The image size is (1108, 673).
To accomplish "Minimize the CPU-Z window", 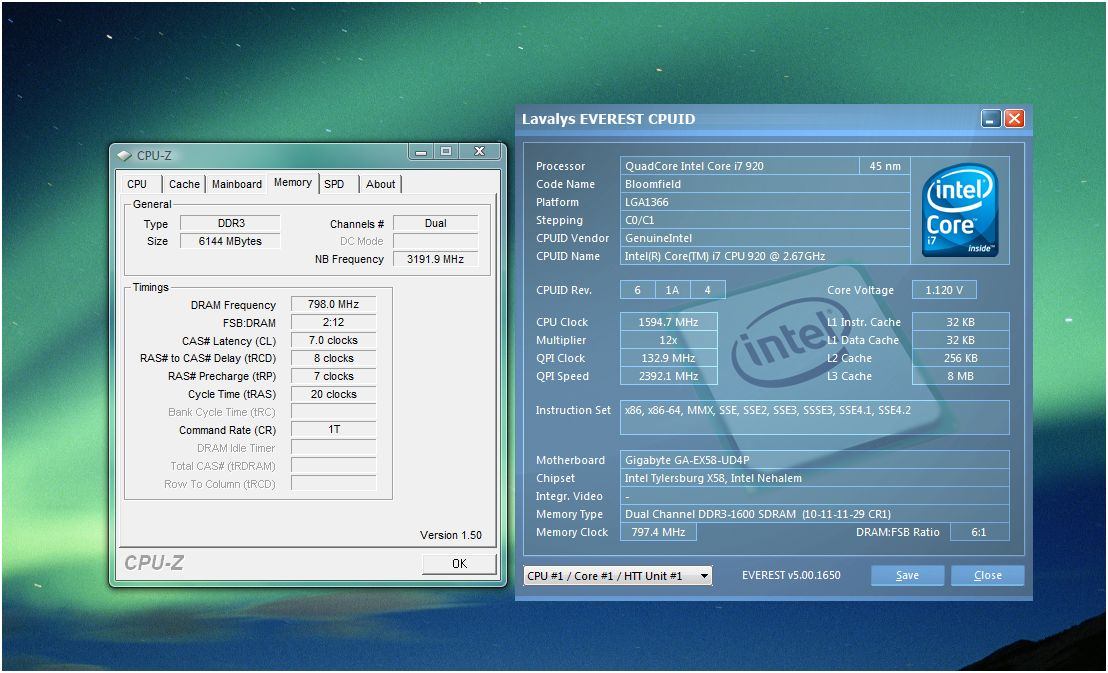I will [421, 151].
